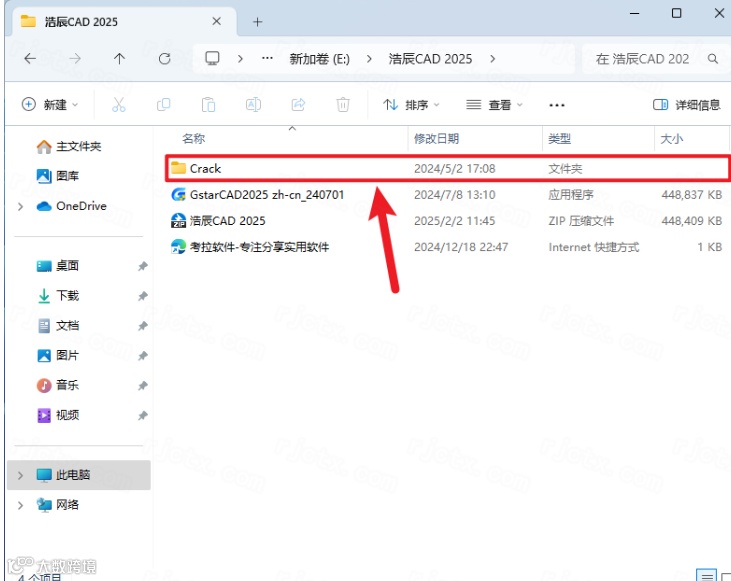Image resolution: width=731 pixels, height=581 pixels.
Task: Sort by 类型 column header
Action: click(559, 138)
